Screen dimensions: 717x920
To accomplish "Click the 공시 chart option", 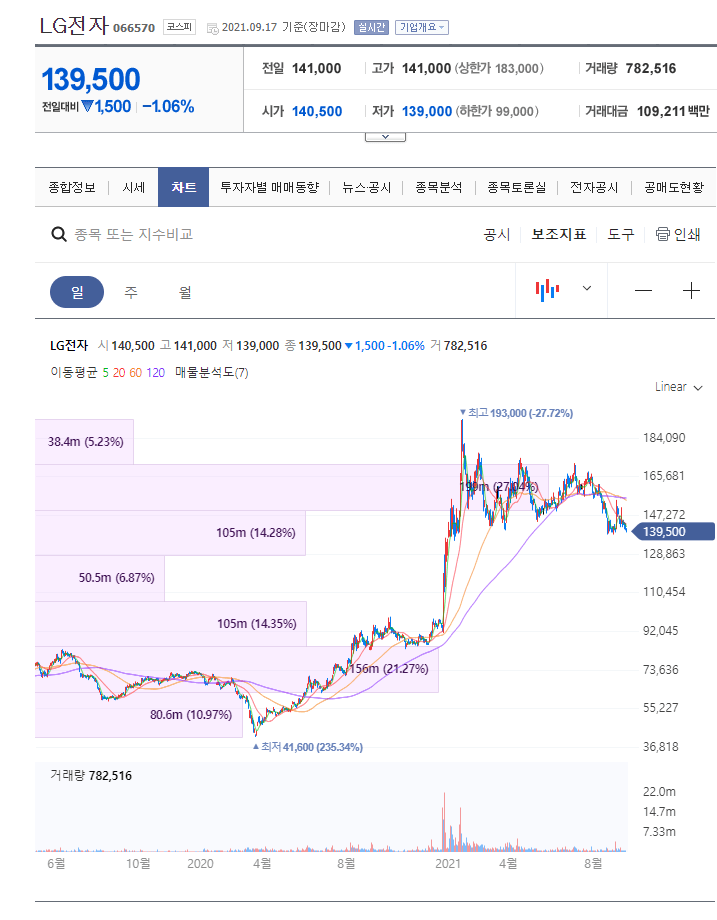I will click(496, 235).
